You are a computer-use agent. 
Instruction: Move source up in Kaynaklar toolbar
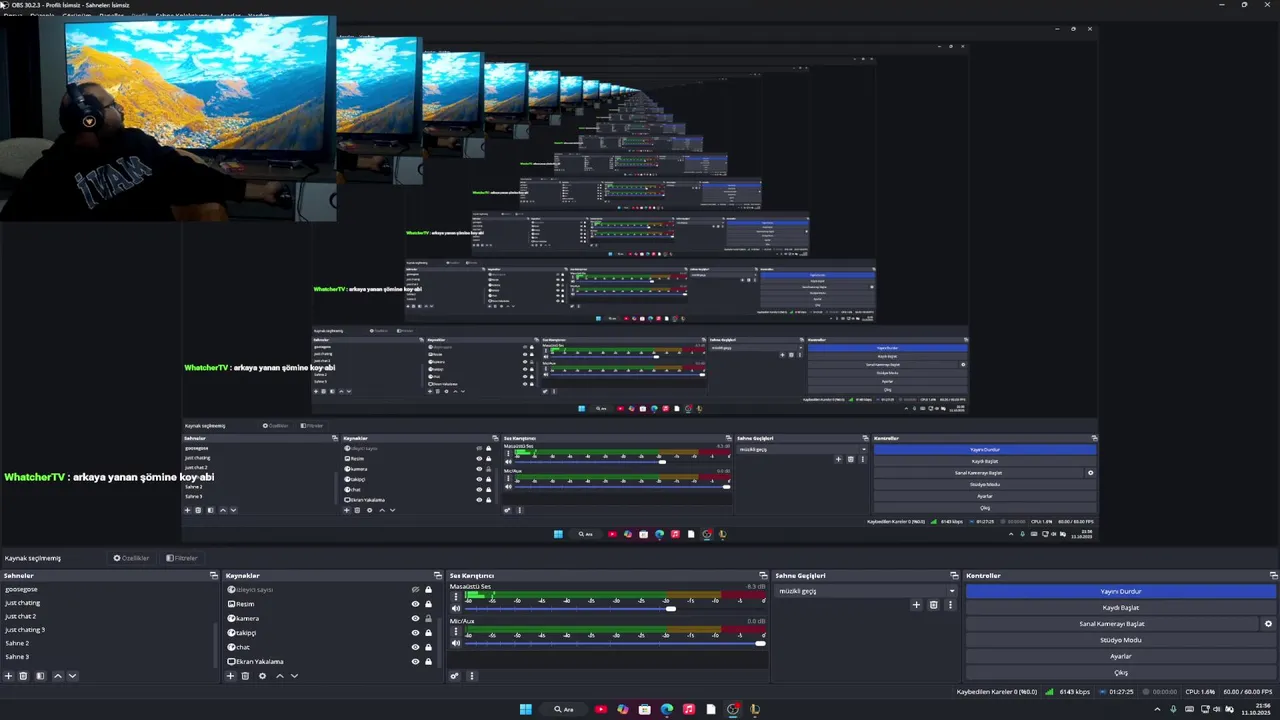tap(279, 676)
